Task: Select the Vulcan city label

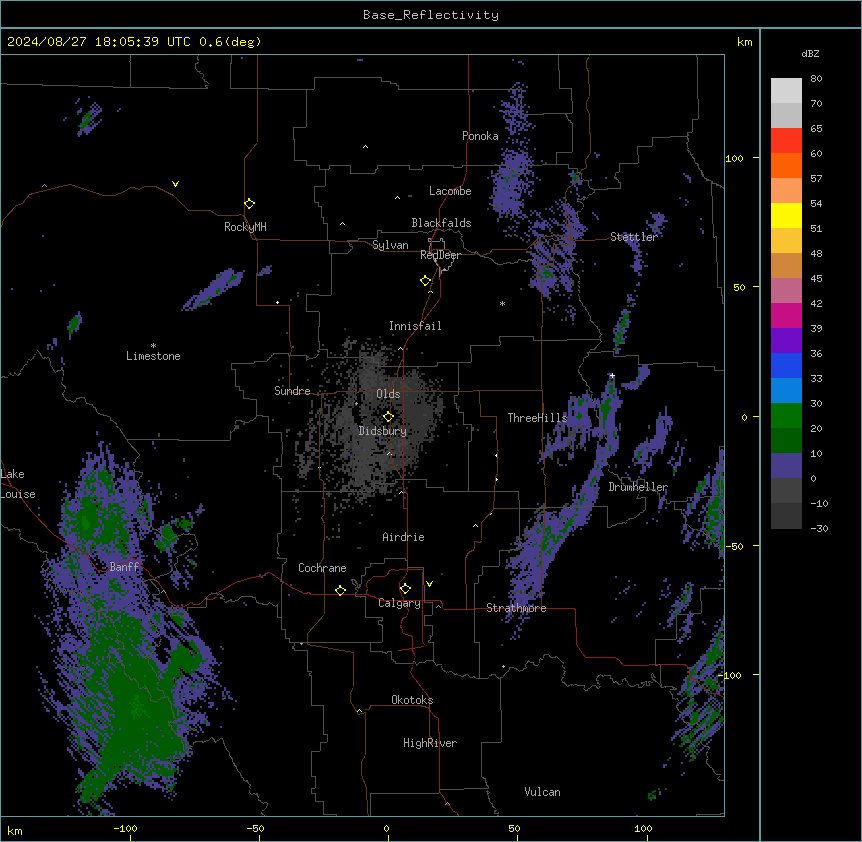Action: pyautogui.click(x=542, y=792)
